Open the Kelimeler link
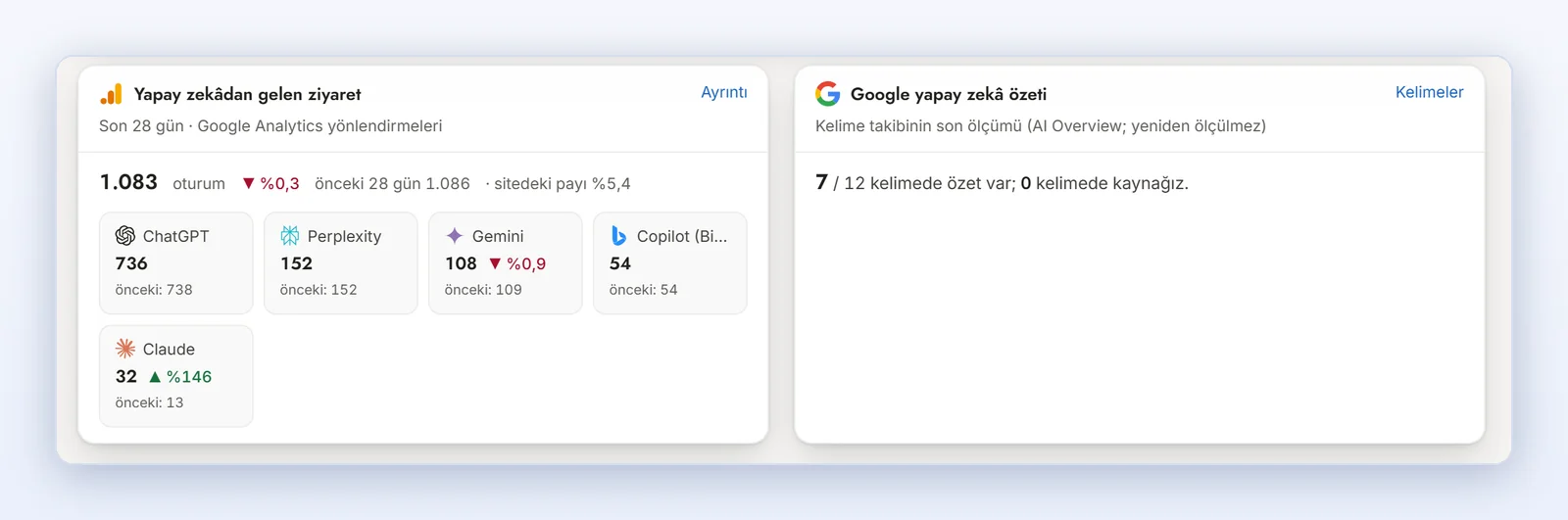The image size is (1568, 520). click(1429, 92)
